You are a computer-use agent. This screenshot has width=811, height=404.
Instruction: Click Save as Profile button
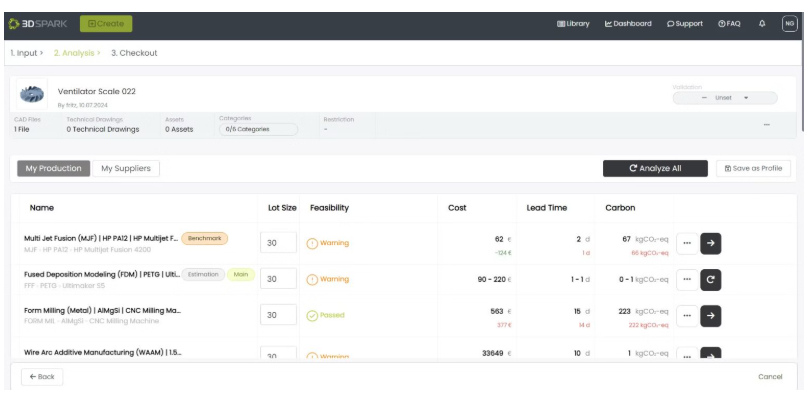(x=754, y=169)
